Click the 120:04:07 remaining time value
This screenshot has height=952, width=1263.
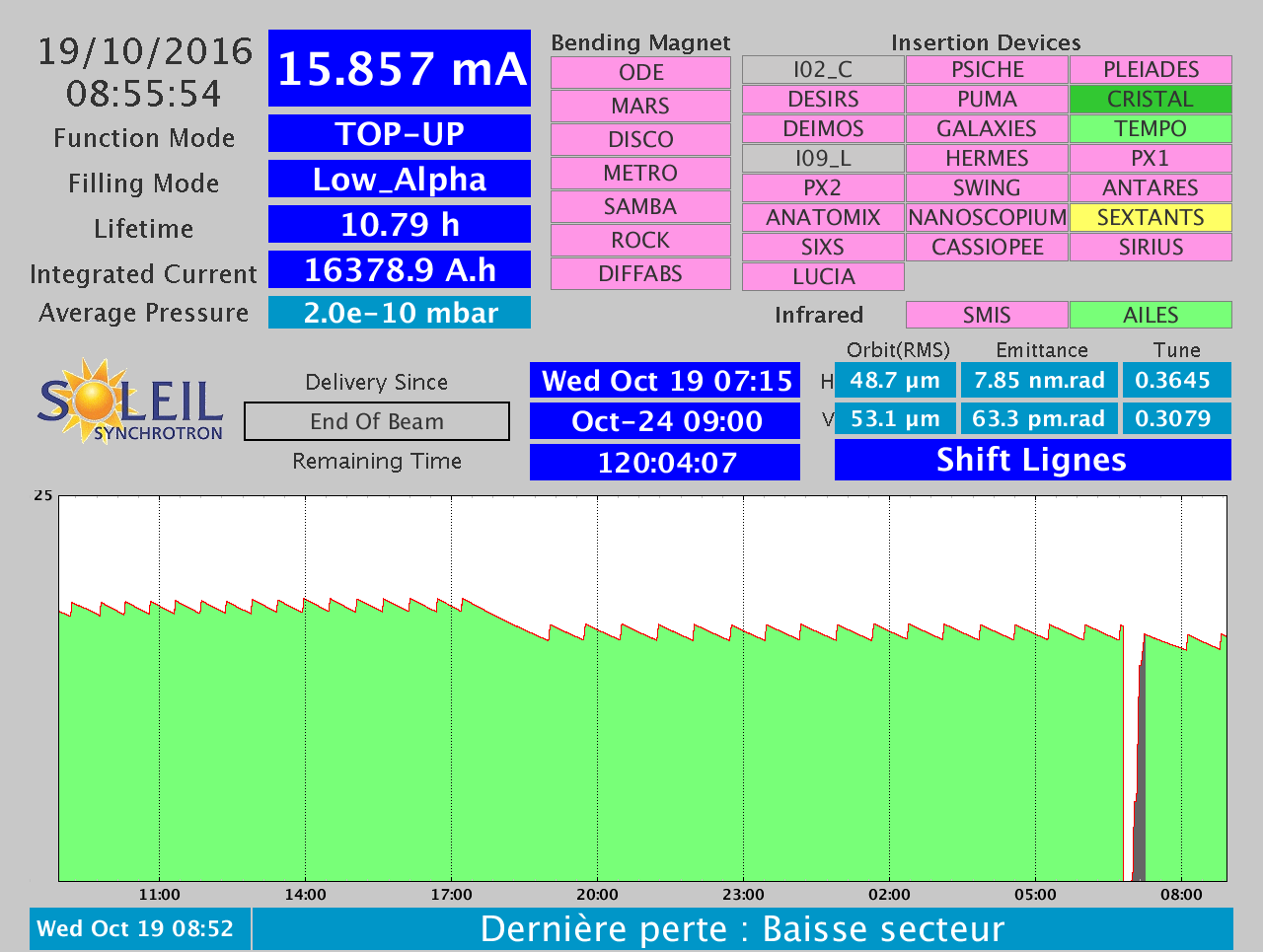click(665, 462)
